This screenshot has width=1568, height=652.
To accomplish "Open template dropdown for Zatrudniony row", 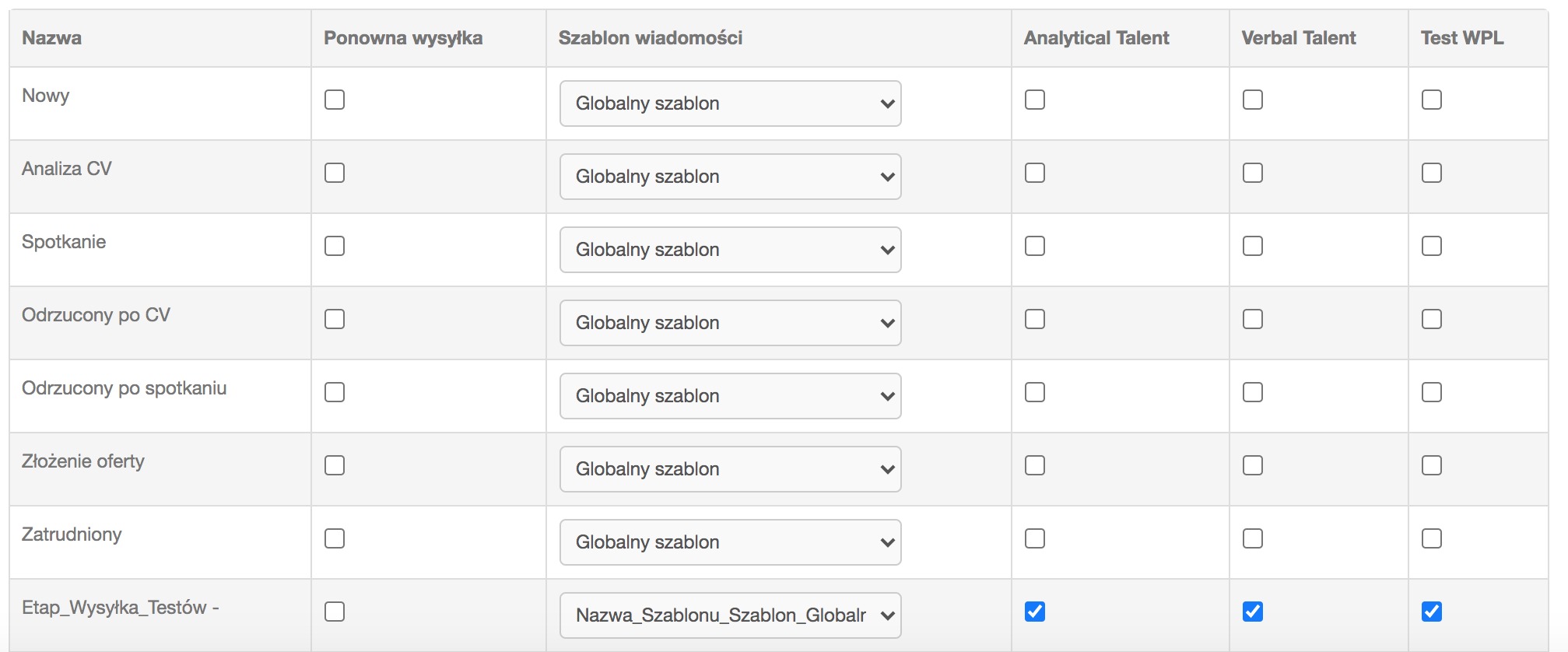I will (x=730, y=542).
